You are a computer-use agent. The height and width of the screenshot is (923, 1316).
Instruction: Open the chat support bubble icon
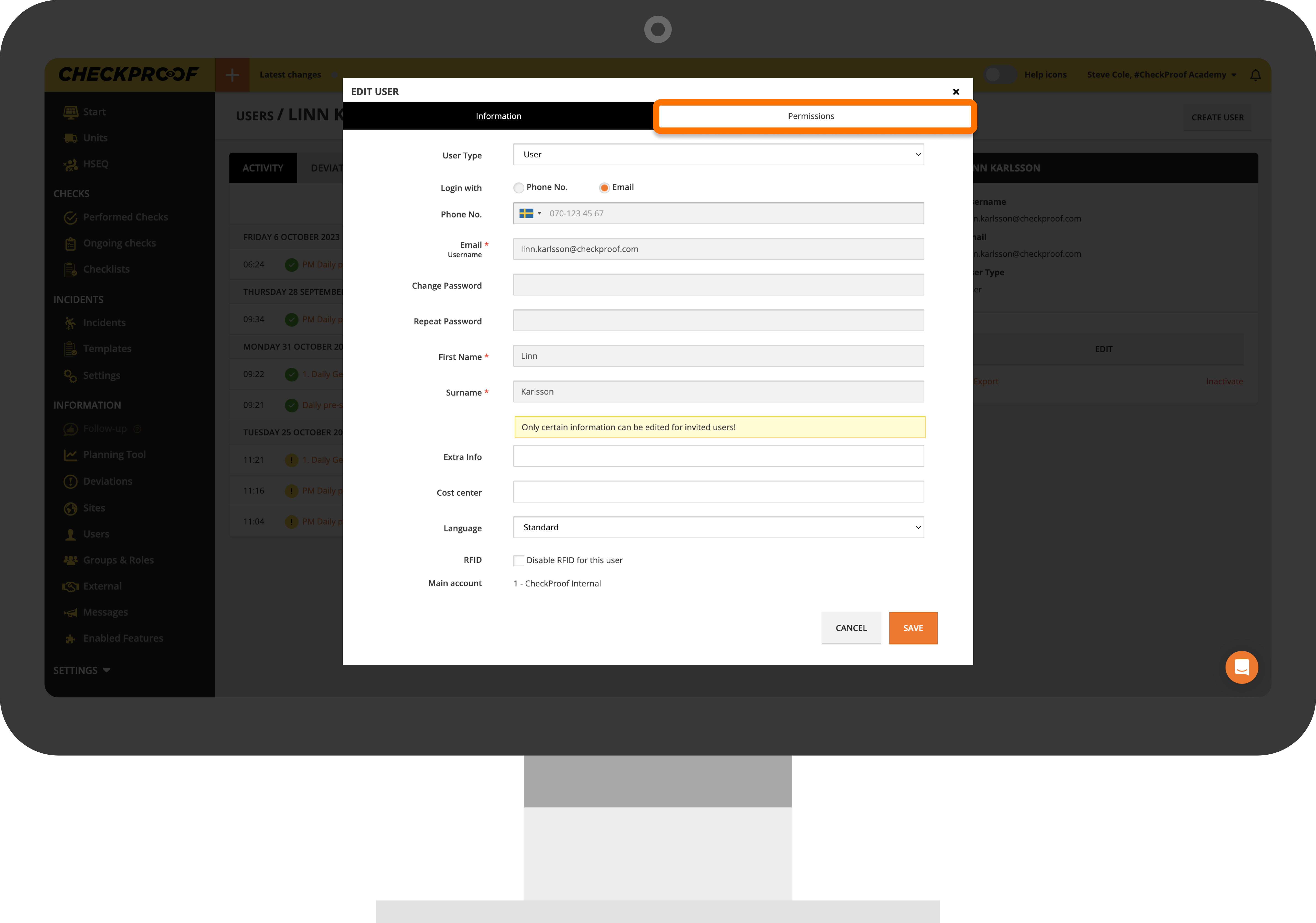tap(1242, 667)
